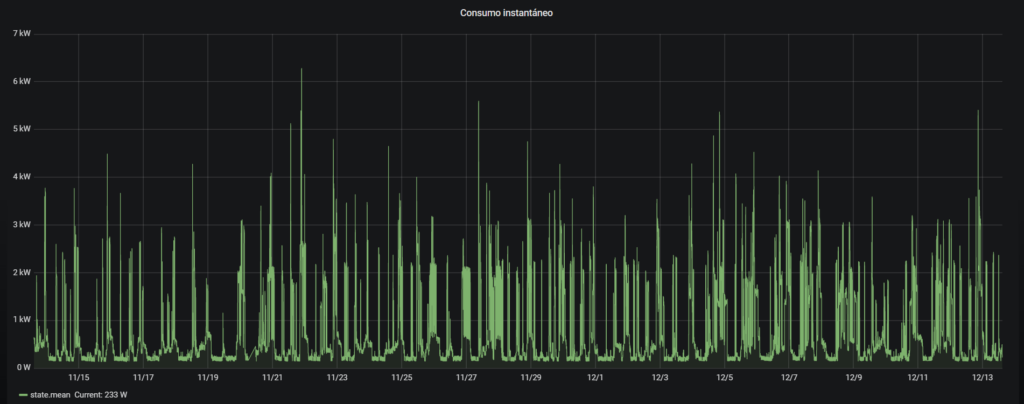This screenshot has width=1024, height=404.
Task: Click the 12/9 date axis label
Action: click(854, 377)
